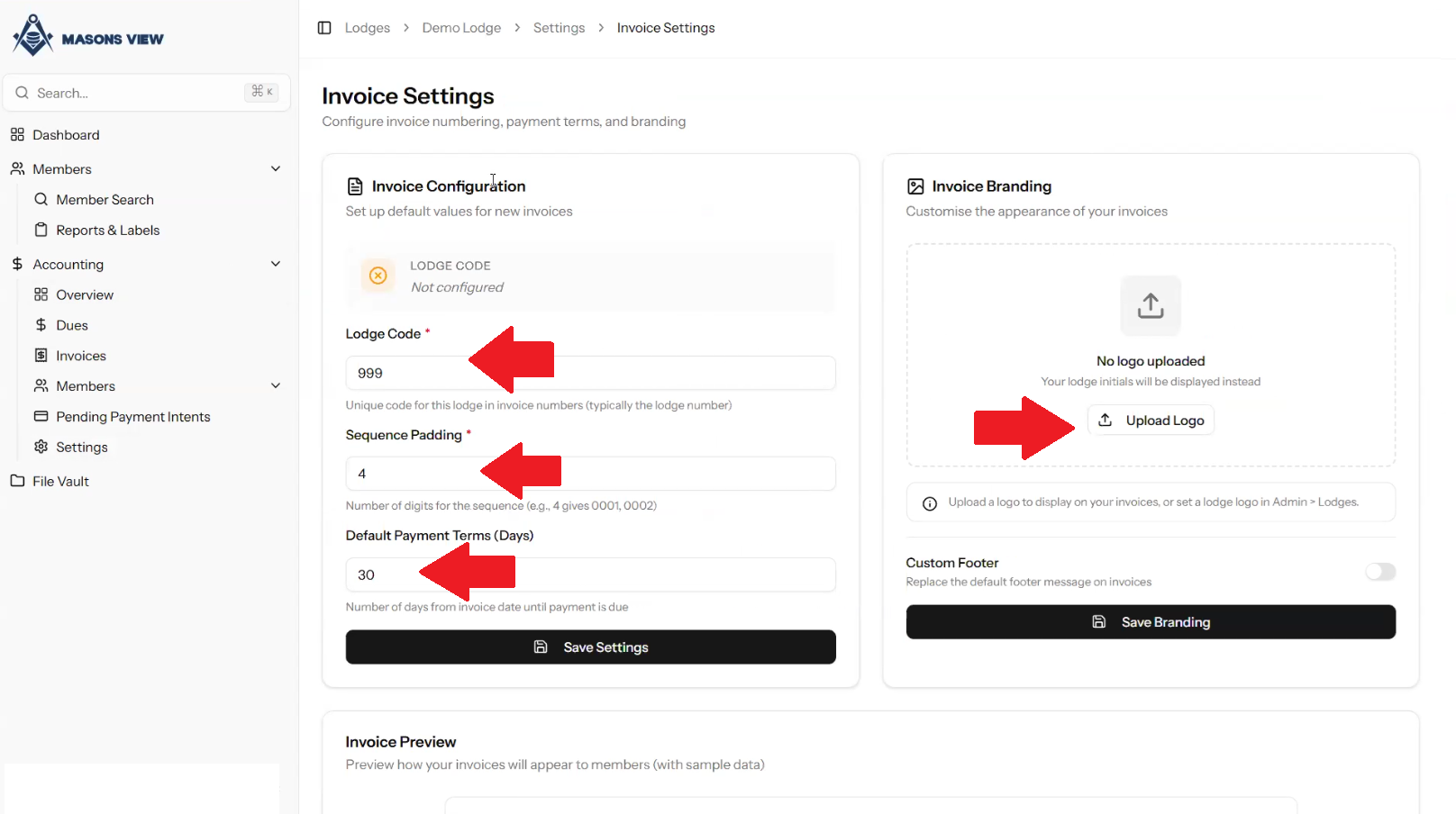Click the Upload Logo button
Screen dimensions: 1456x814
[x=1151, y=421]
